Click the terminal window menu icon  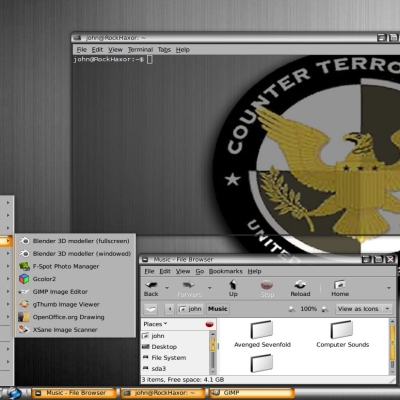pos(77,38)
